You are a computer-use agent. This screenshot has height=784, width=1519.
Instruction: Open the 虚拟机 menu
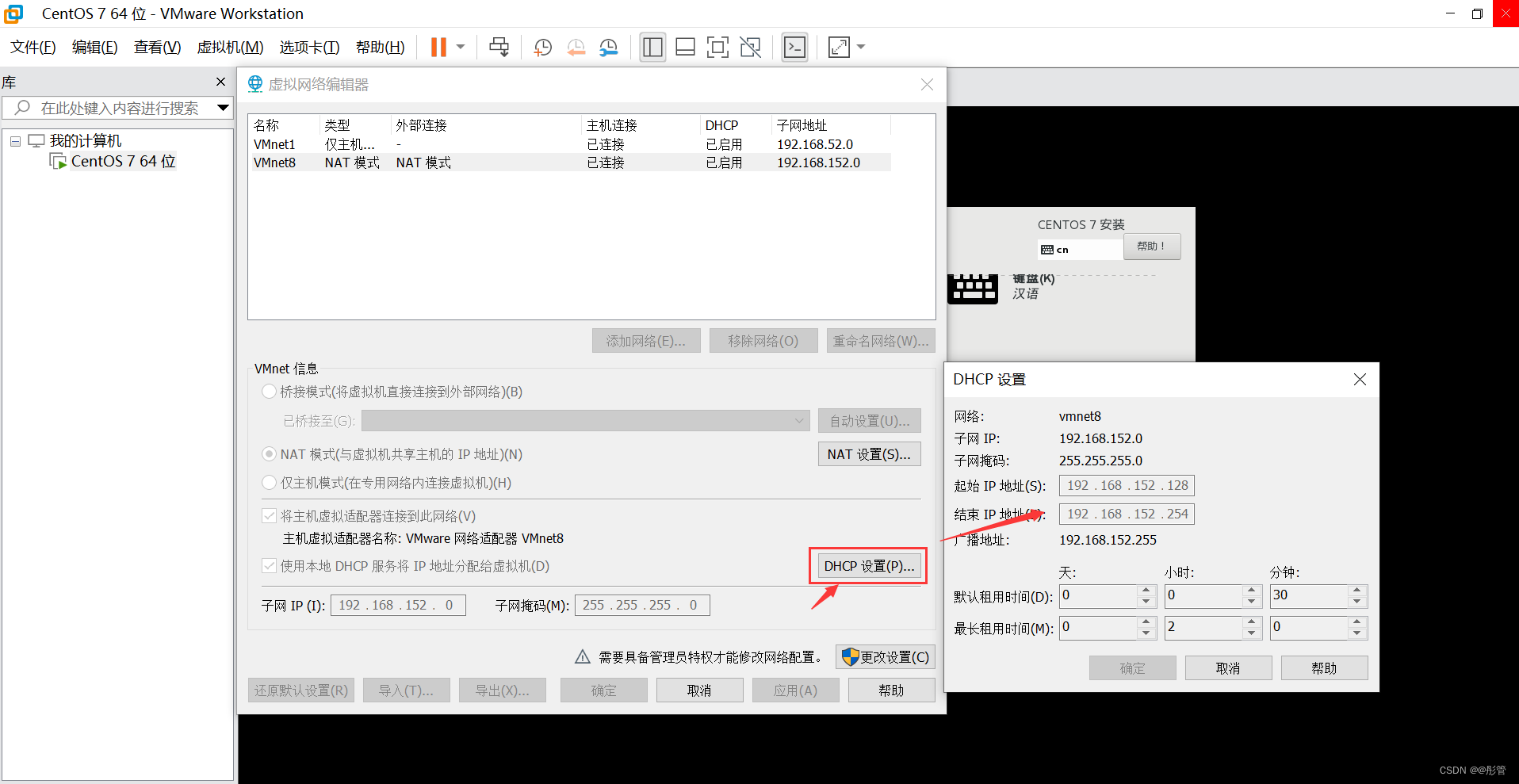coord(229,47)
